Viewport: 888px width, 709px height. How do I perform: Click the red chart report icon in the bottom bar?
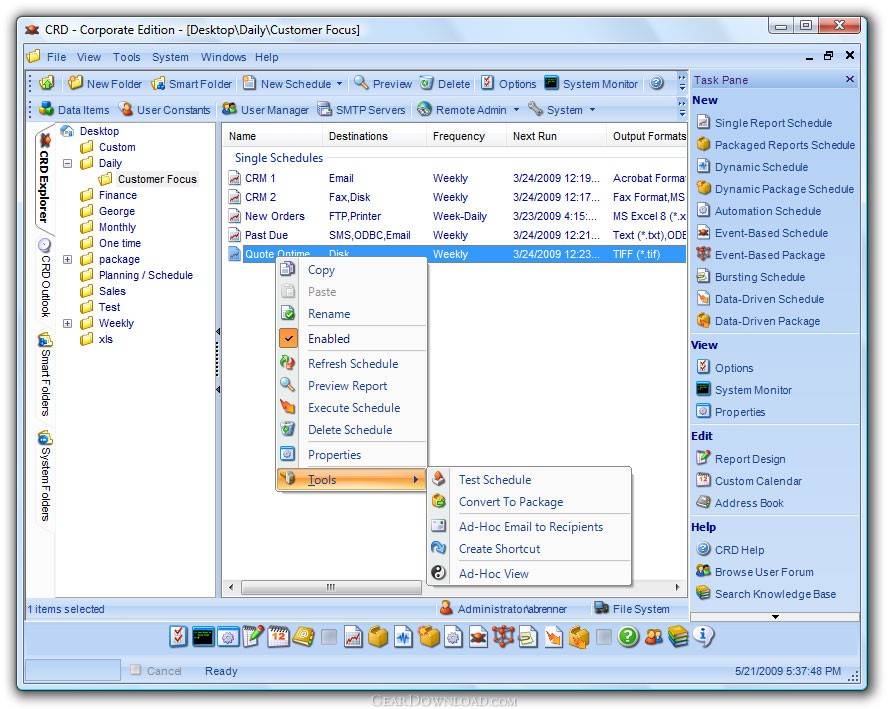pos(353,637)
